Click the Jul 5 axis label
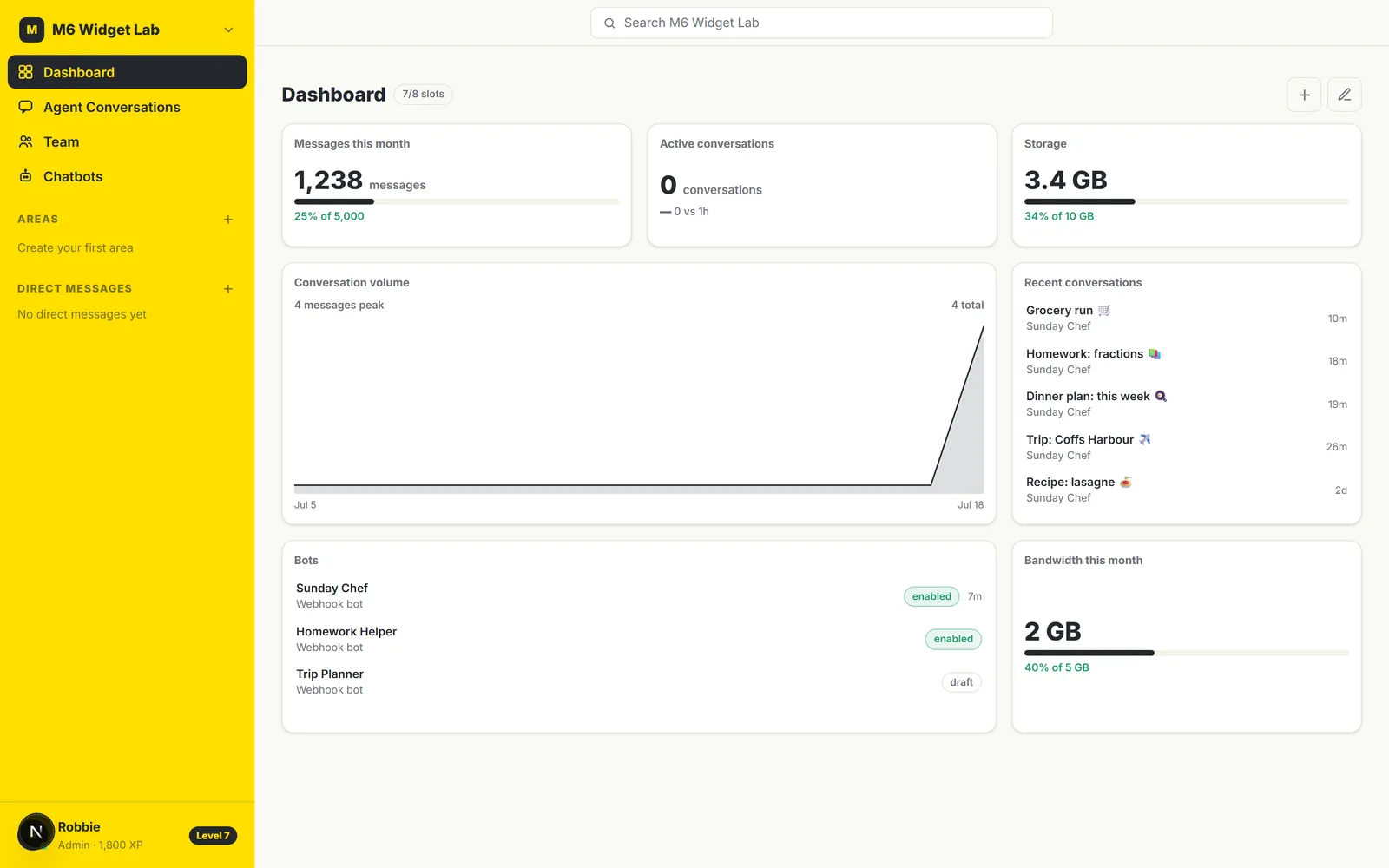This screenshot has height=868, width=1389. coord(305,505)
